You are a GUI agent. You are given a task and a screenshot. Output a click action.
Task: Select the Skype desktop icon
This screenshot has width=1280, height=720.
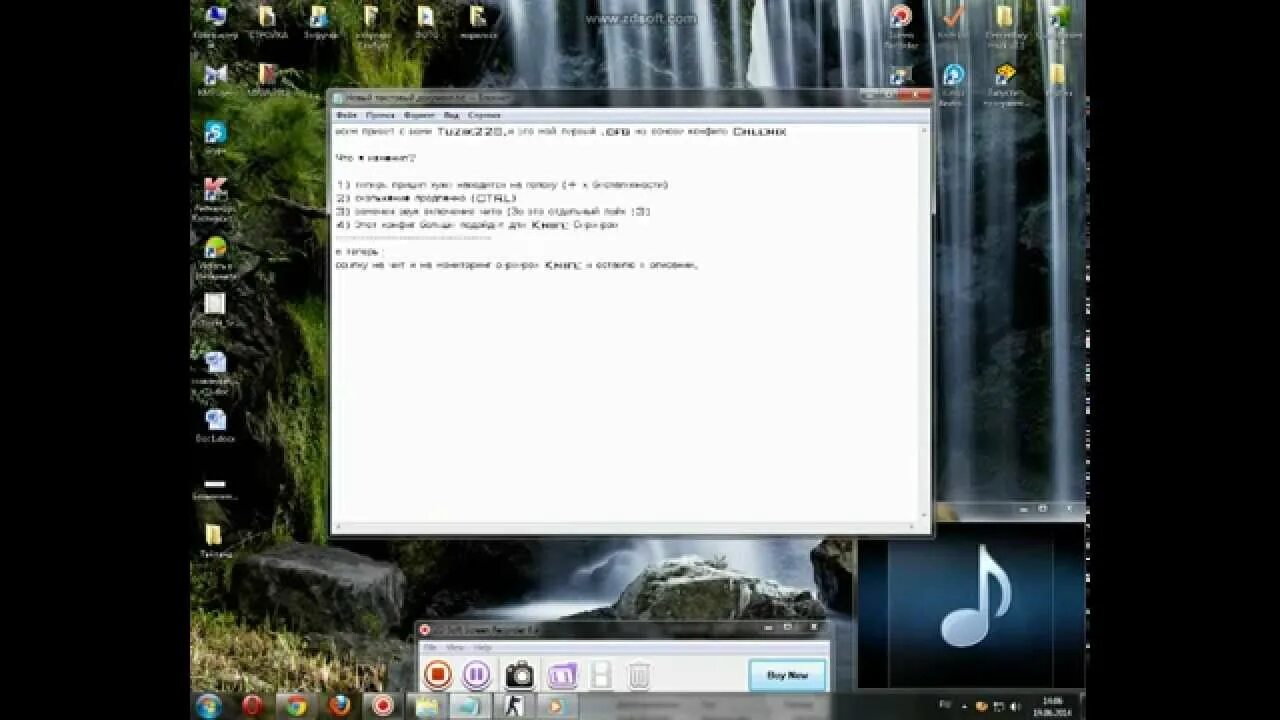click(x=215, y=138)
